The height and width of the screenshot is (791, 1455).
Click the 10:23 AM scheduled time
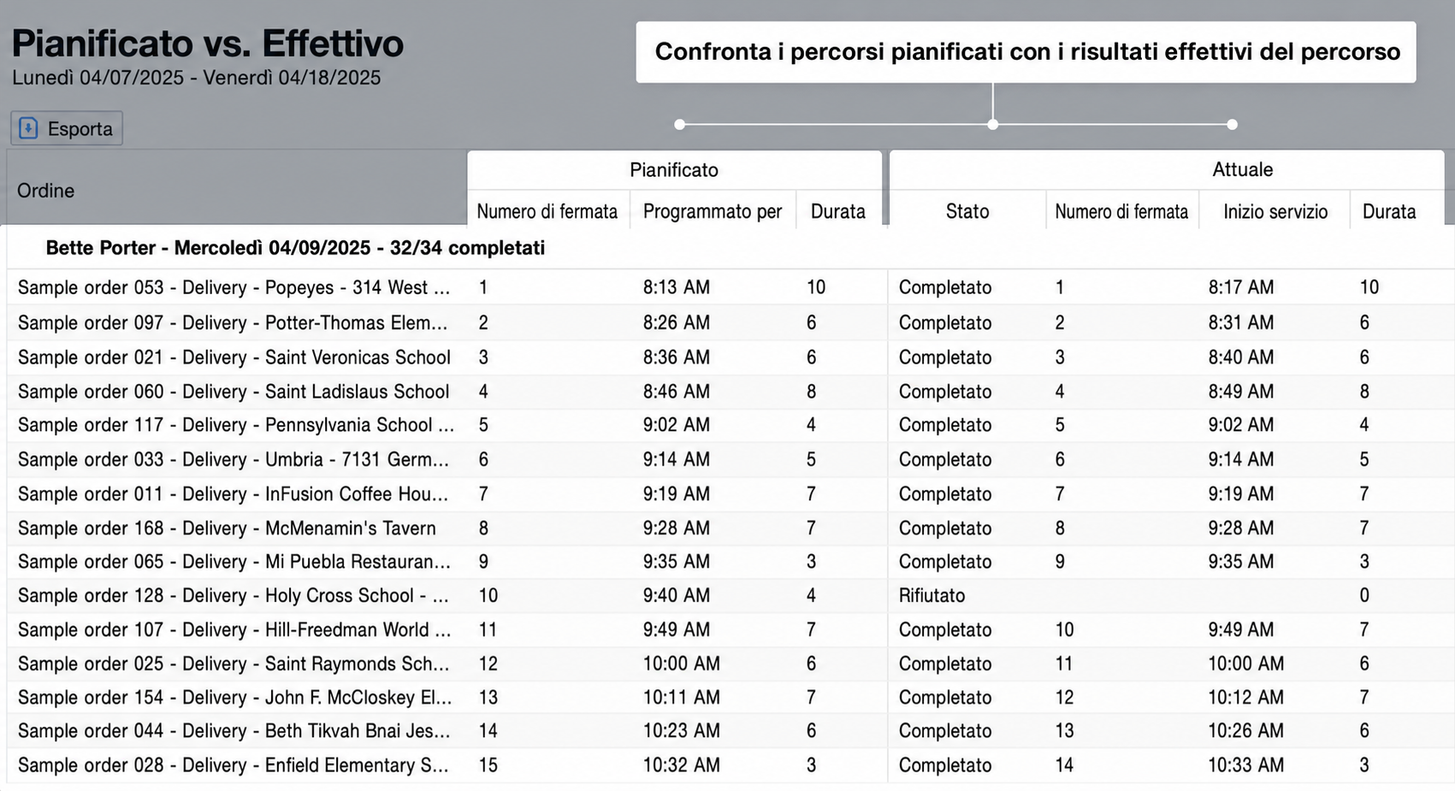coord(681,732)
